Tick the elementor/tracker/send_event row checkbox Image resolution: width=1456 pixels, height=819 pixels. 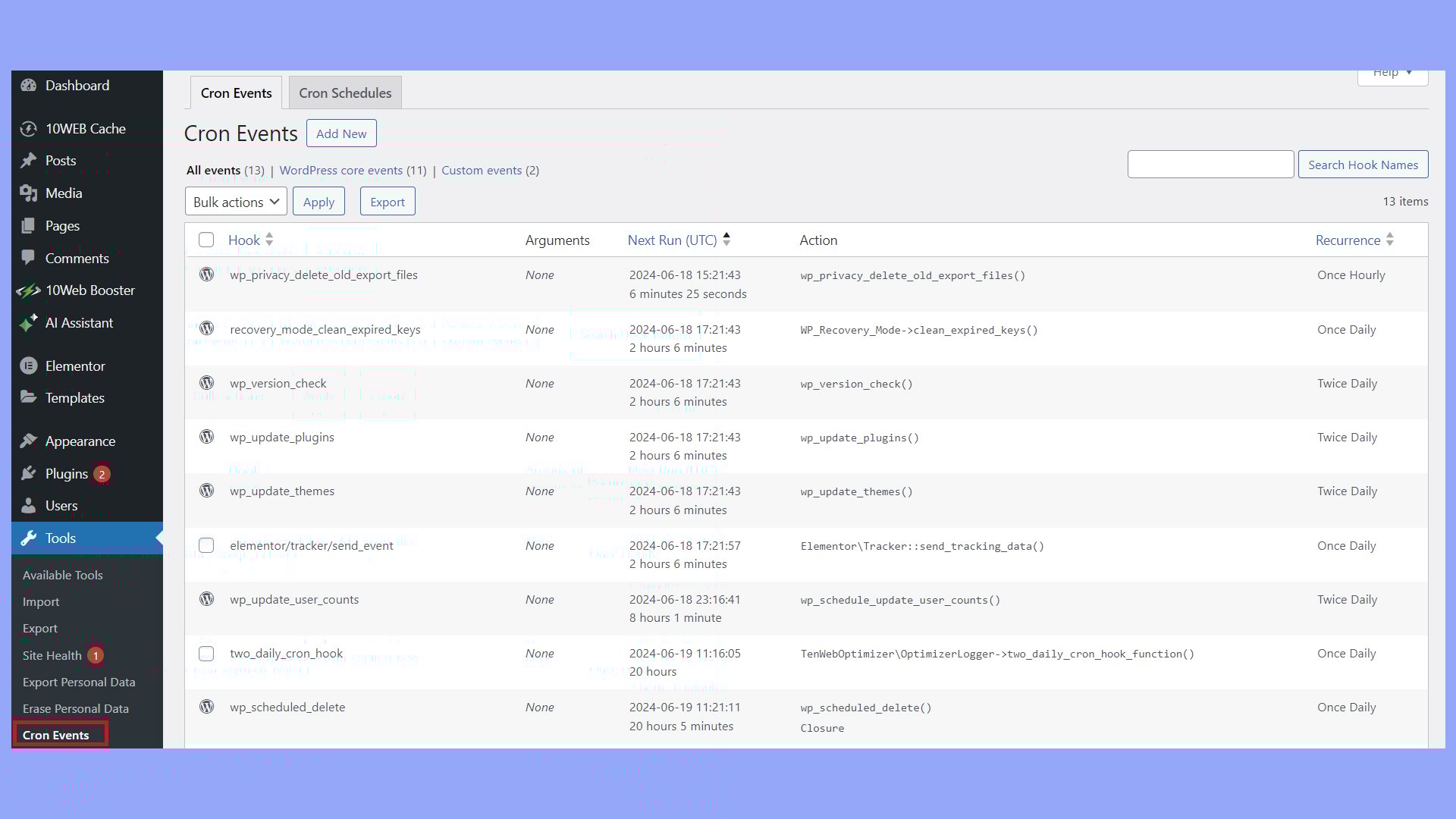(206, 546)
